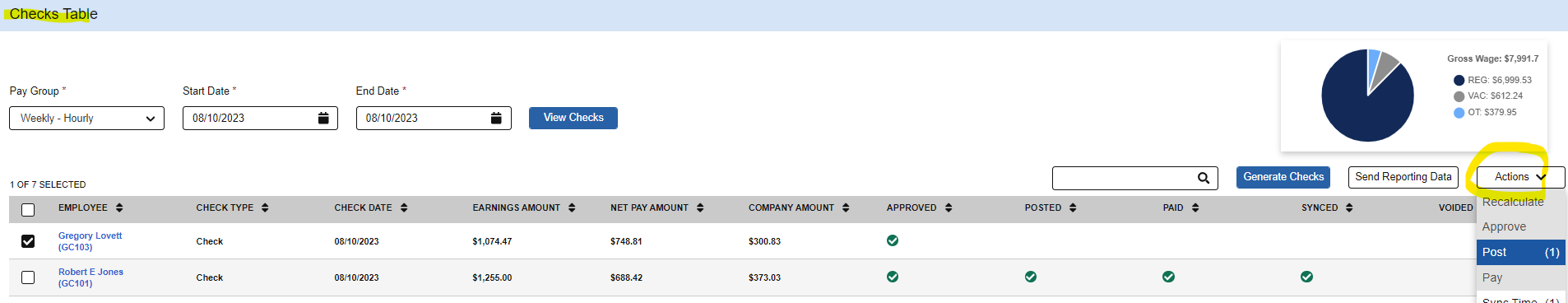The image size is (1568, 303).
Task: Collapse the Actions dropdown menu
Action: (x=1520, y=177)
